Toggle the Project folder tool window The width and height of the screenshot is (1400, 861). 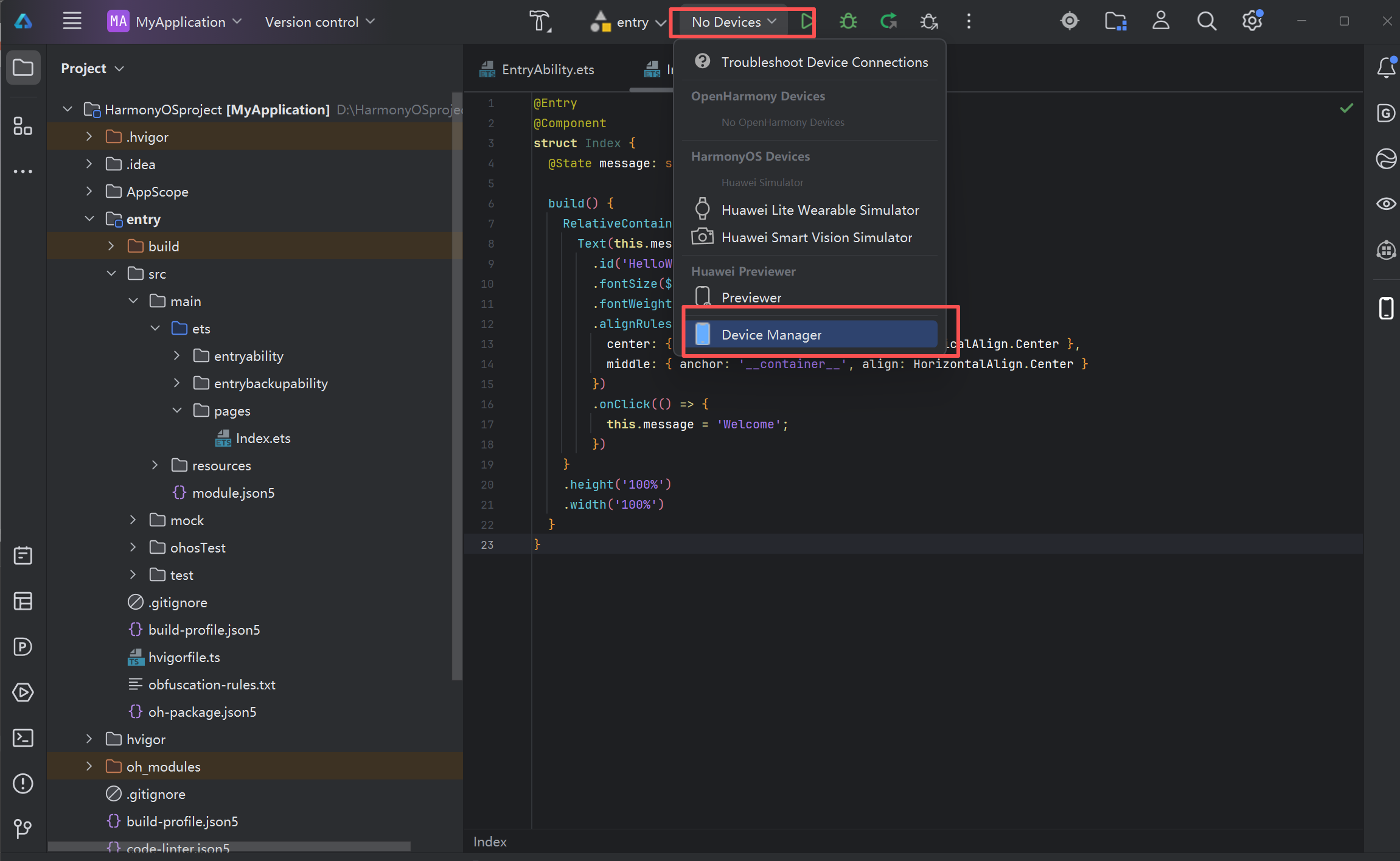[x=23, y=68]
